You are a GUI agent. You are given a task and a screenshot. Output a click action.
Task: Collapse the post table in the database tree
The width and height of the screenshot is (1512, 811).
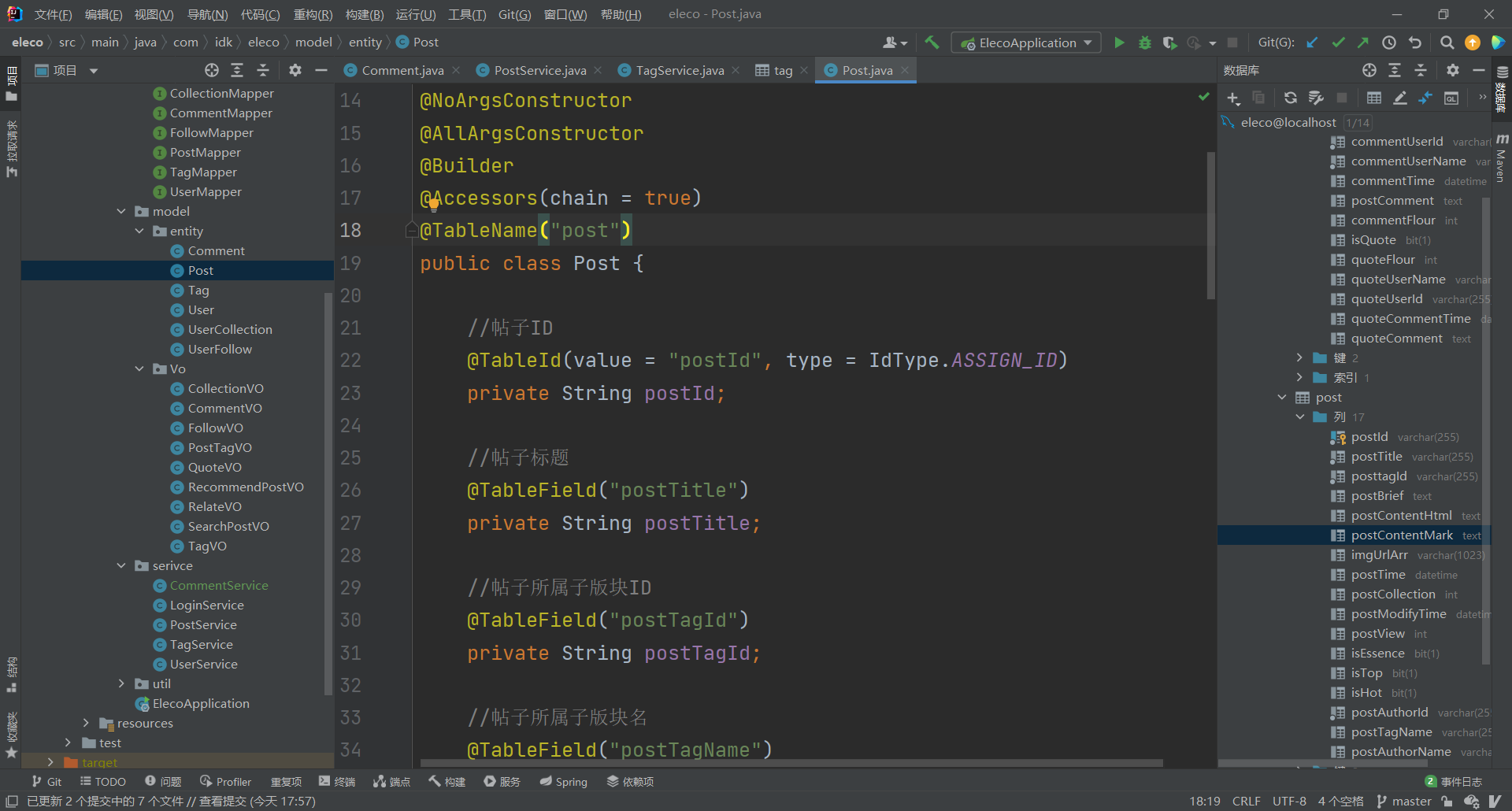pyautogui.click(x=1281, y=397)
